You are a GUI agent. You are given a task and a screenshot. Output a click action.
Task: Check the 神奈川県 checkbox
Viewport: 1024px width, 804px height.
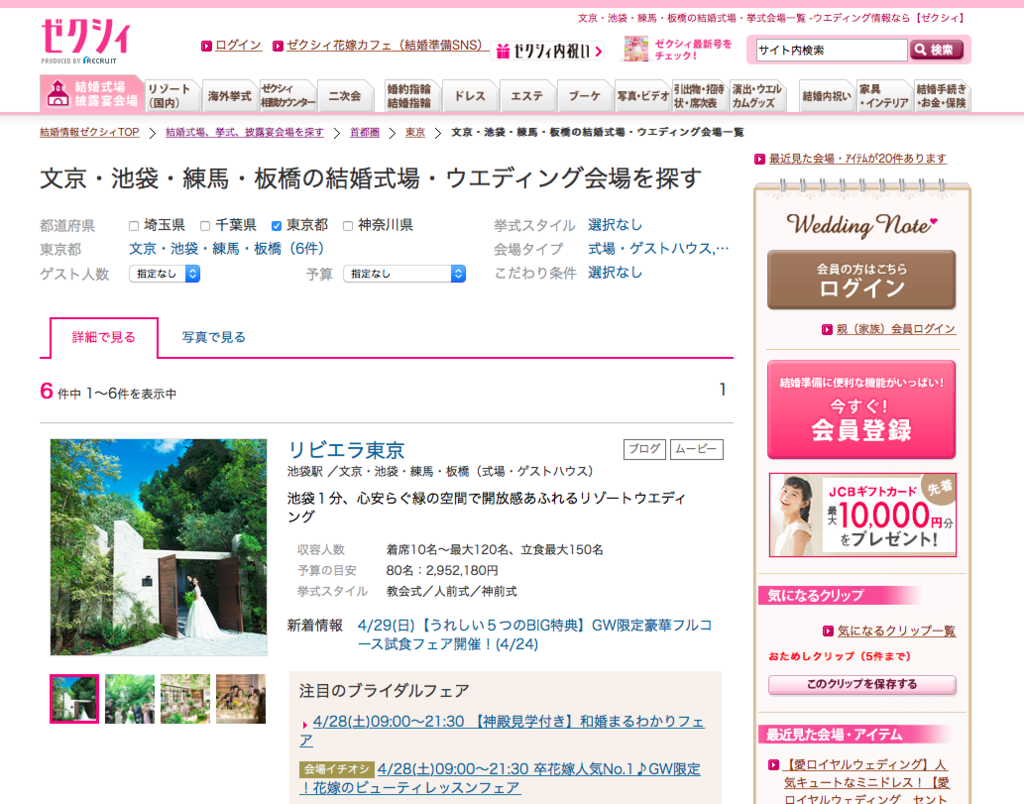(x=348, y=226)
